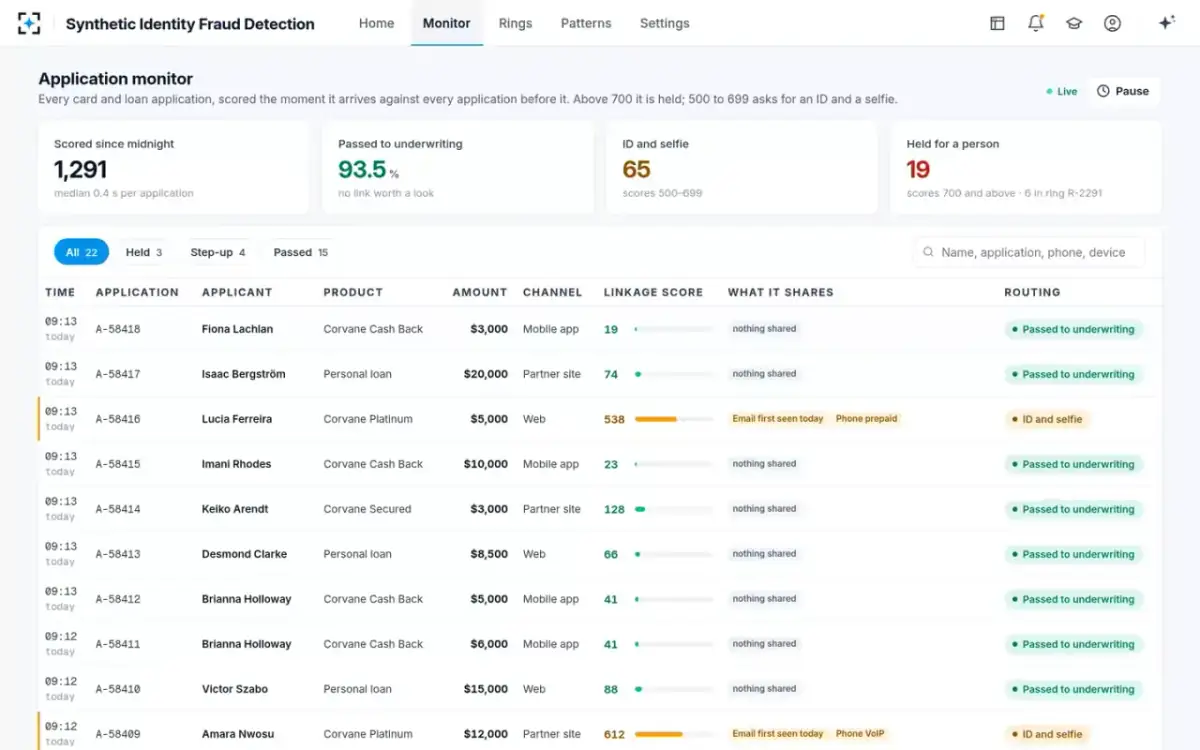Open the user account icon
The height and width of the screenshot is (750, 1200).
1112,23
